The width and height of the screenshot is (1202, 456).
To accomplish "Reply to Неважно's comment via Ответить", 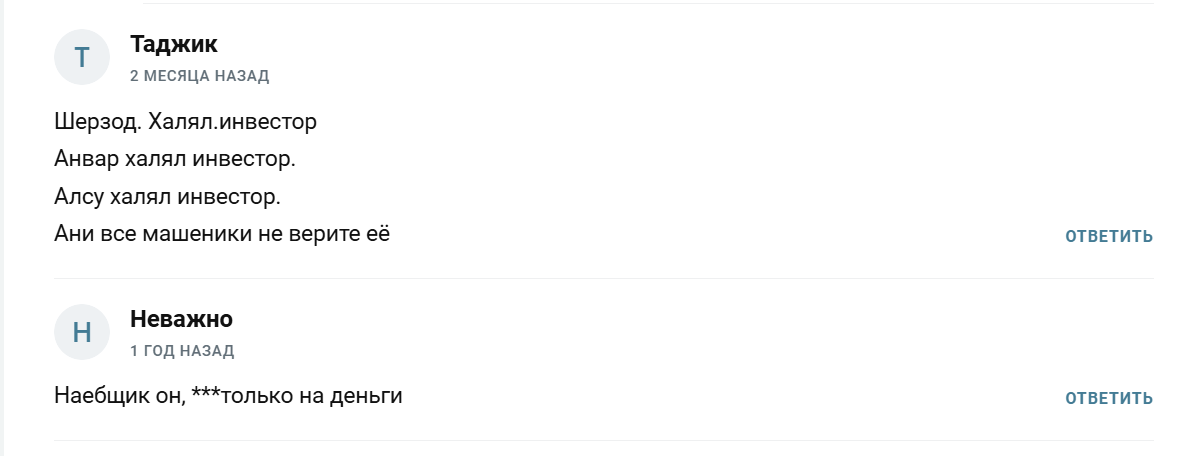I will tap(1109, 399).
